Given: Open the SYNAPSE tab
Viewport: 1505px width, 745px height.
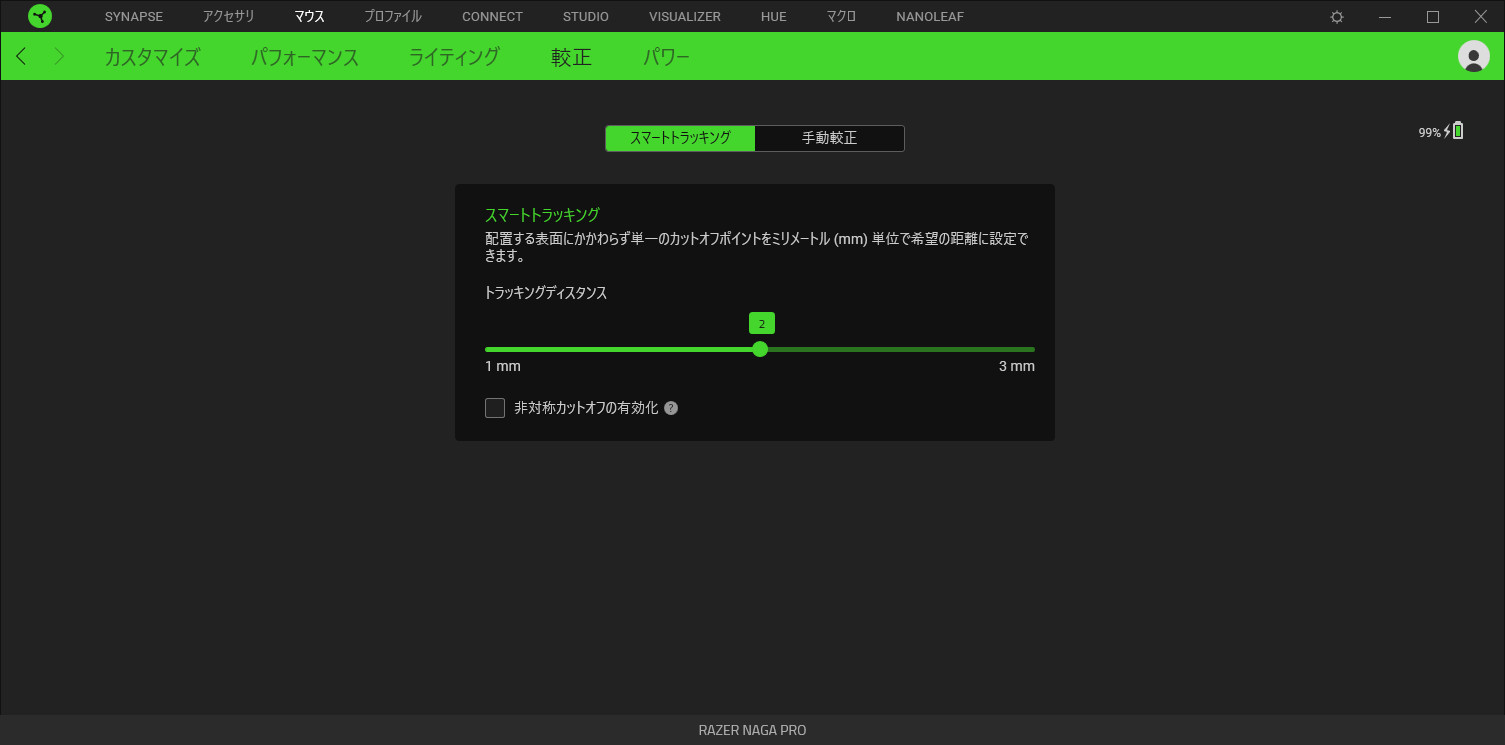Looking at the screenshot, I should point(134,17).
